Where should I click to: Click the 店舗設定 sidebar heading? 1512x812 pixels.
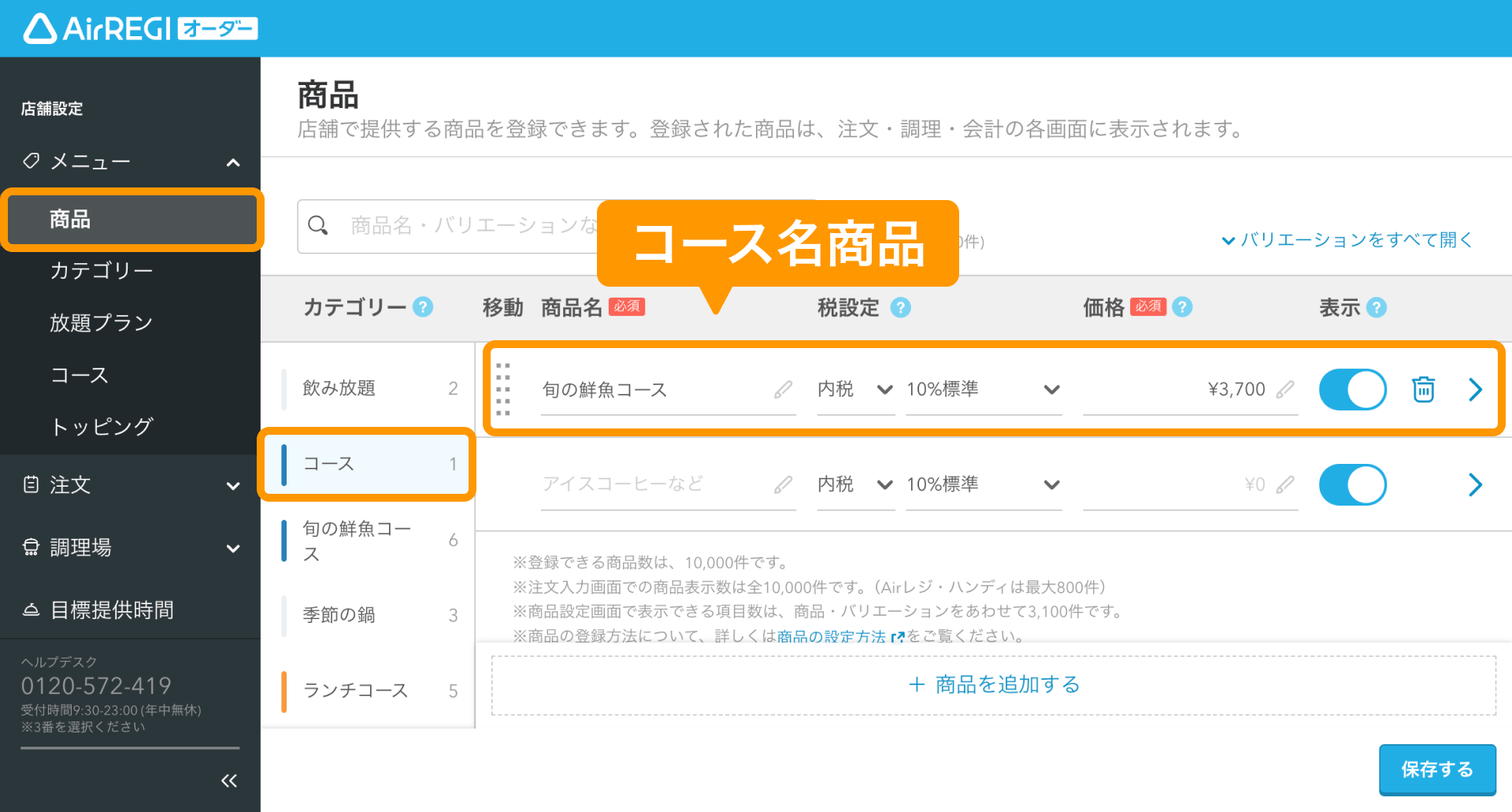pos(52,109)
